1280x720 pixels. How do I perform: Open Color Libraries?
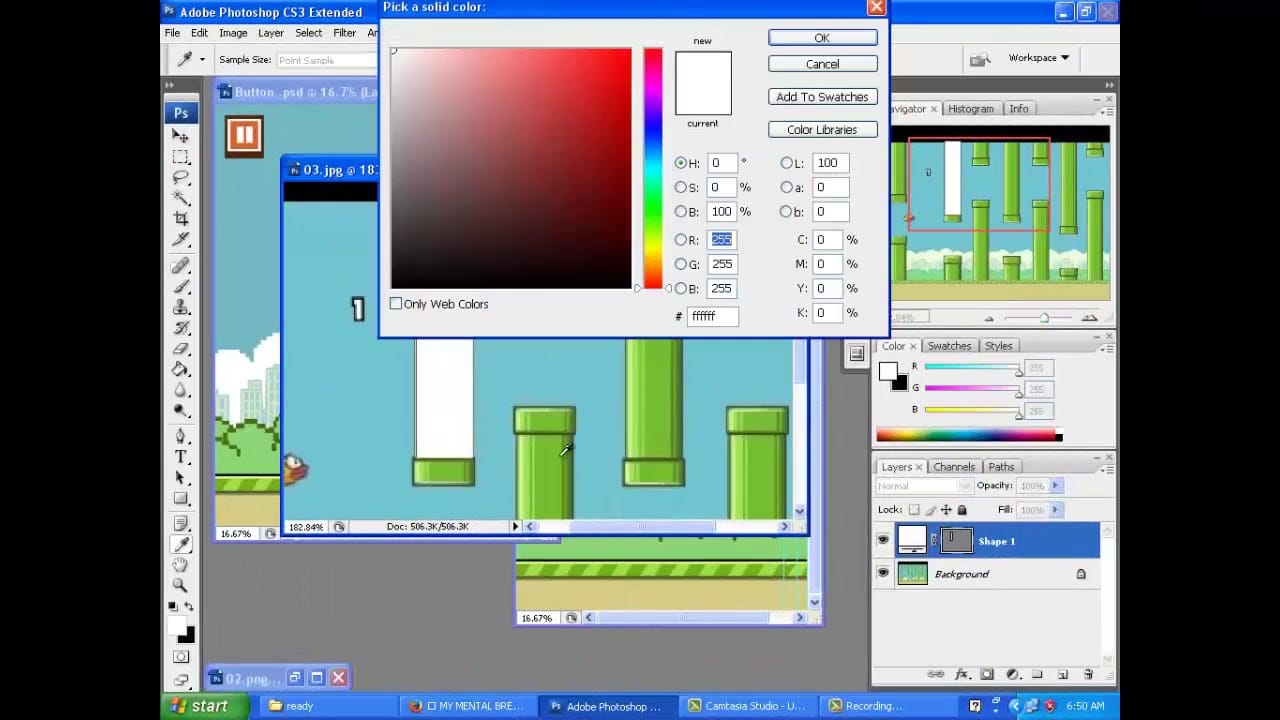point(822,130)
